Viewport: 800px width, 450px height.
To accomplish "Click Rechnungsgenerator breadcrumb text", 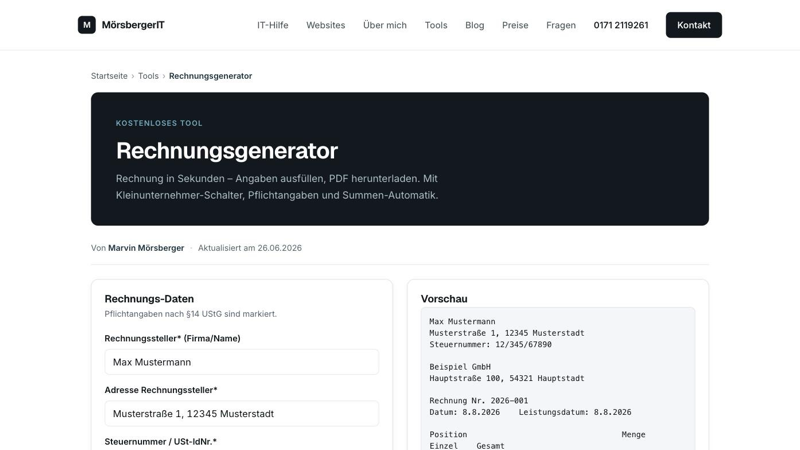I will point(210,76).
